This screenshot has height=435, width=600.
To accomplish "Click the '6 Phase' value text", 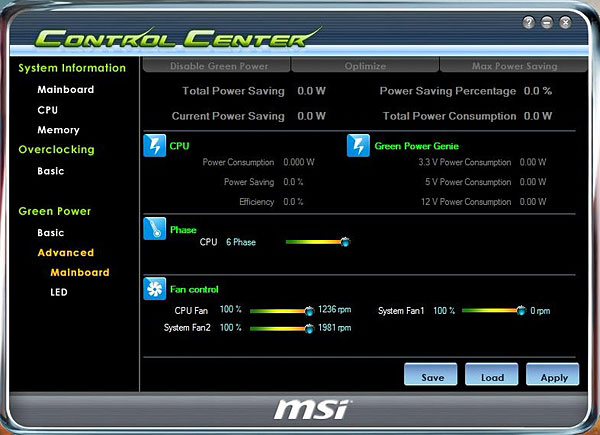I will pyautogui.click(x=241, y=242).
